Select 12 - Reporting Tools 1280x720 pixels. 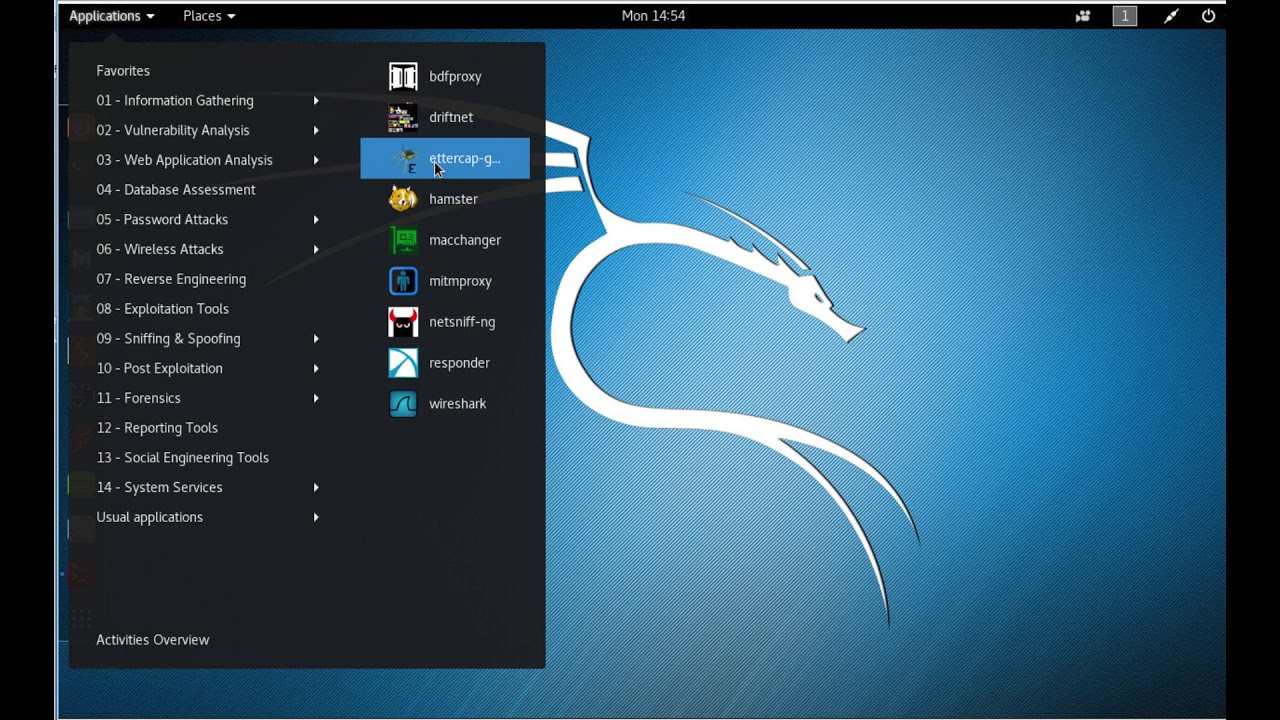pos(157,428)
